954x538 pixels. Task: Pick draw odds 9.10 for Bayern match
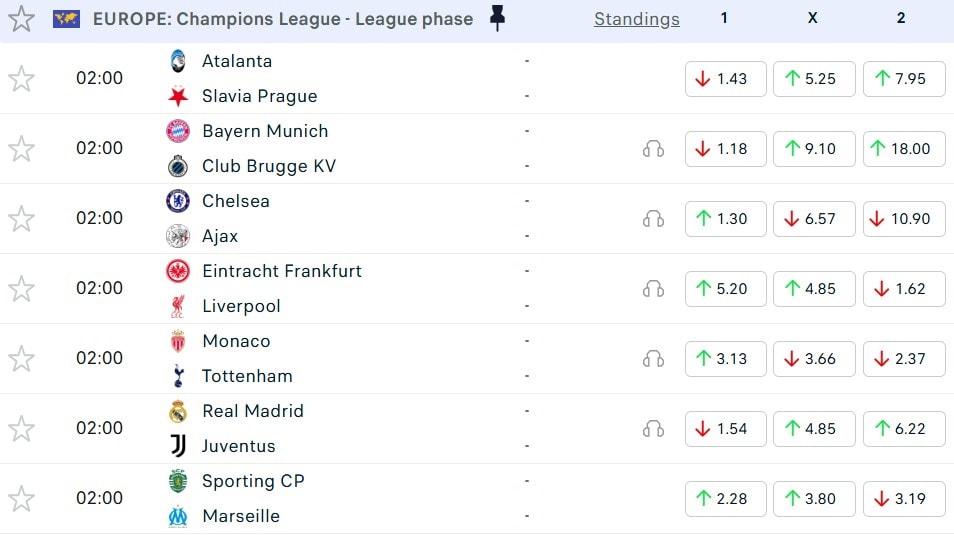click(x=813, y=149)
